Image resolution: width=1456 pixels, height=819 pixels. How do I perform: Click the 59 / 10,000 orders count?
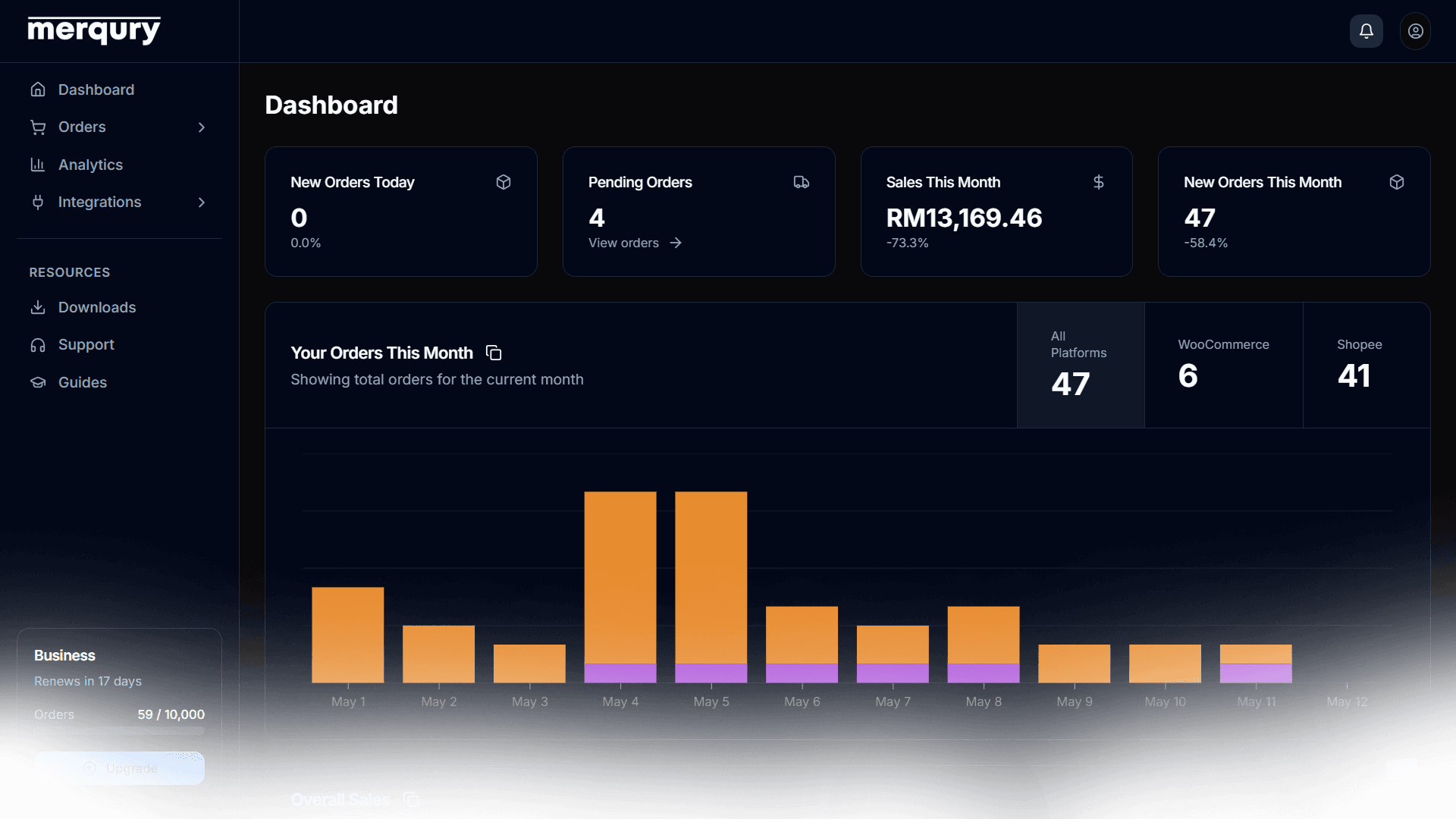point(171,714)
